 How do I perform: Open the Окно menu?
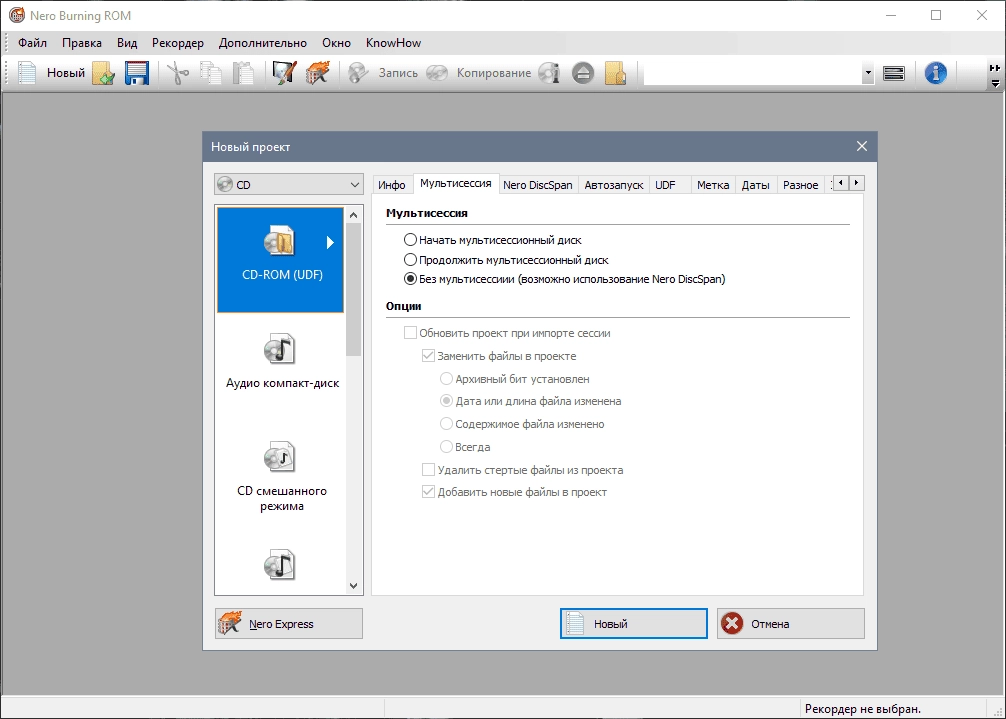tap(336, 43)
